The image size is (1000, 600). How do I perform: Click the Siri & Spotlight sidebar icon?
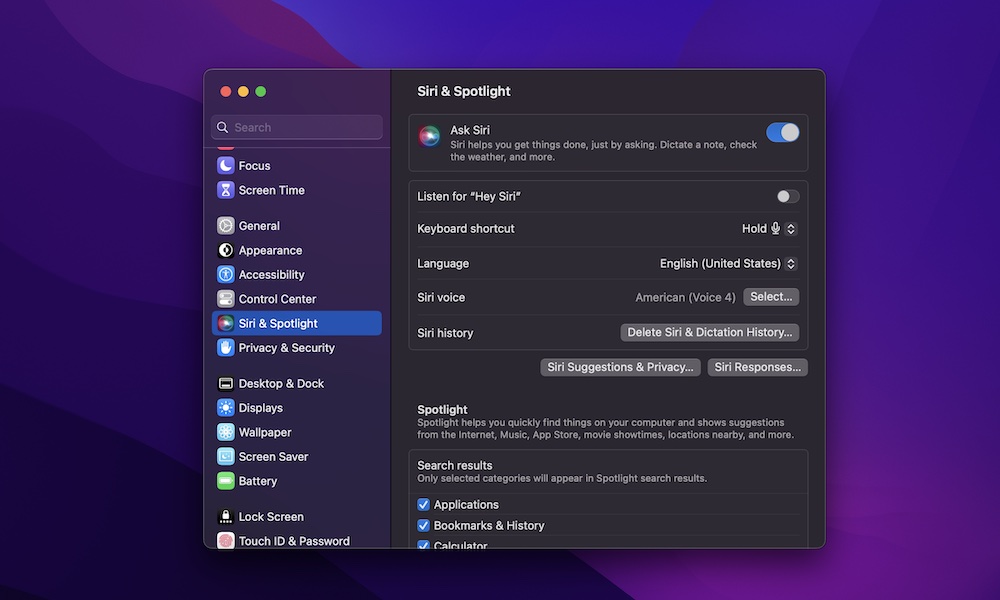click(225, 323)
